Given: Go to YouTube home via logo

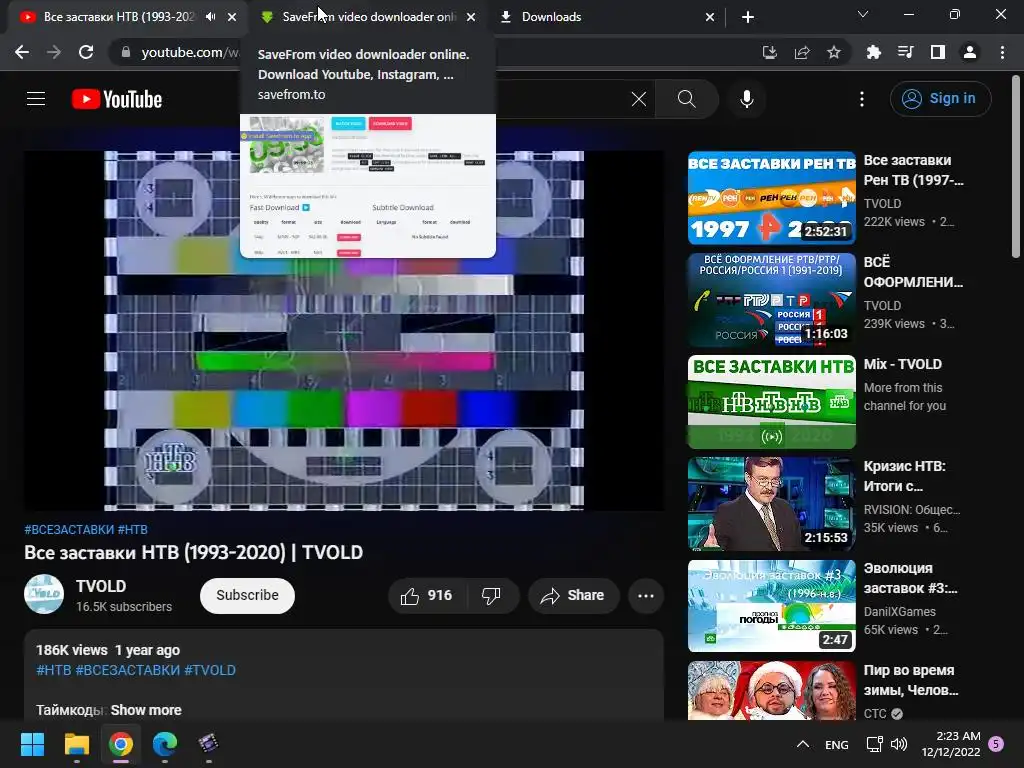Looking at the screenshot, I should point(117,99).
